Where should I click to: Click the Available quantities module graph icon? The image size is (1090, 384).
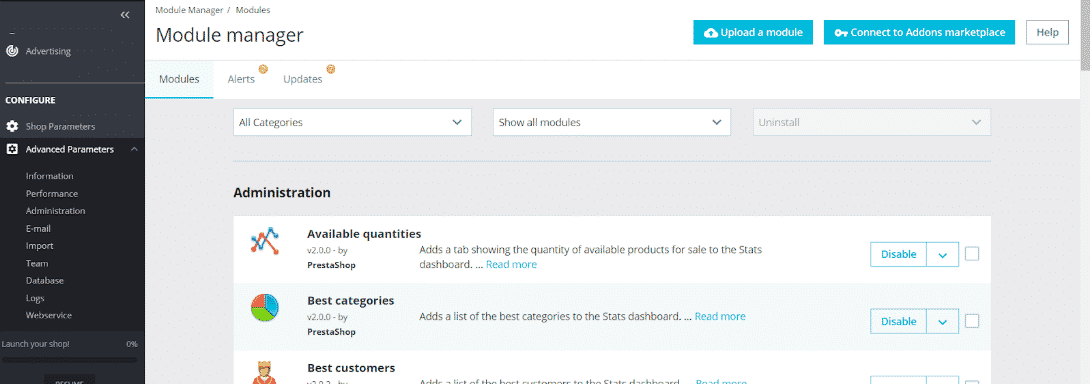coord(264,241)
